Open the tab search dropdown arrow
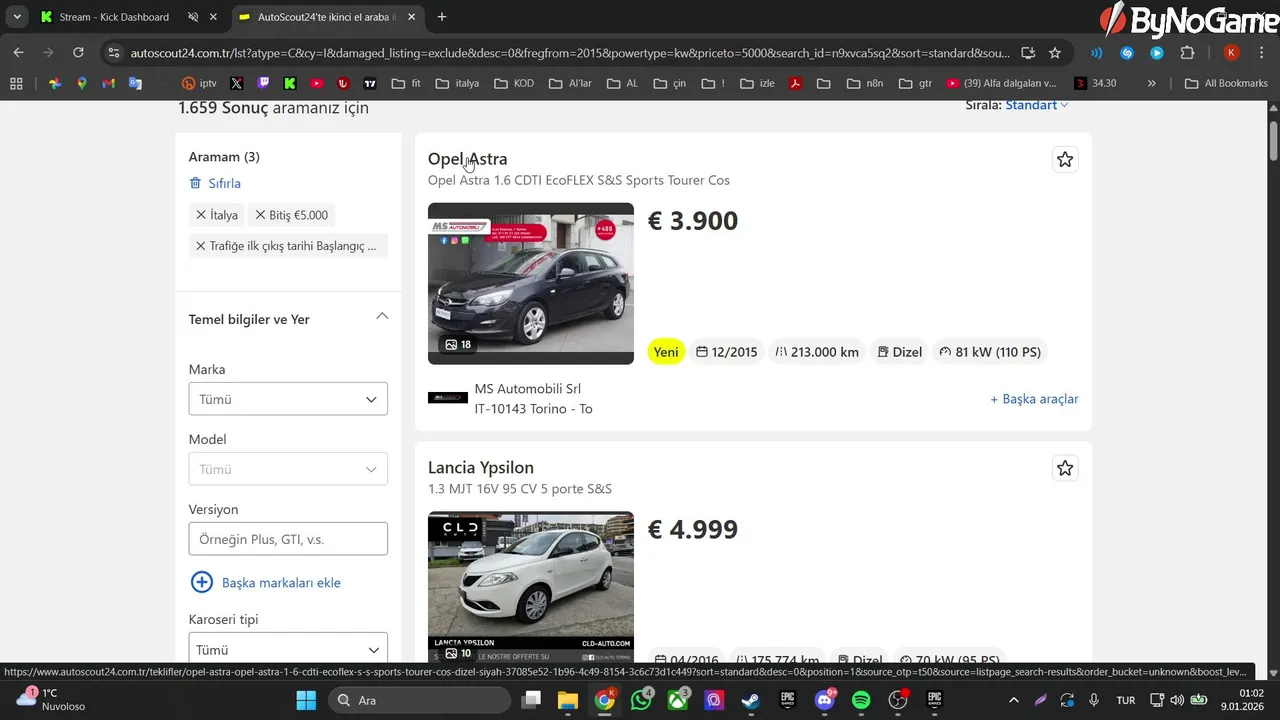1280x720 pixels. tap(17, 17)
